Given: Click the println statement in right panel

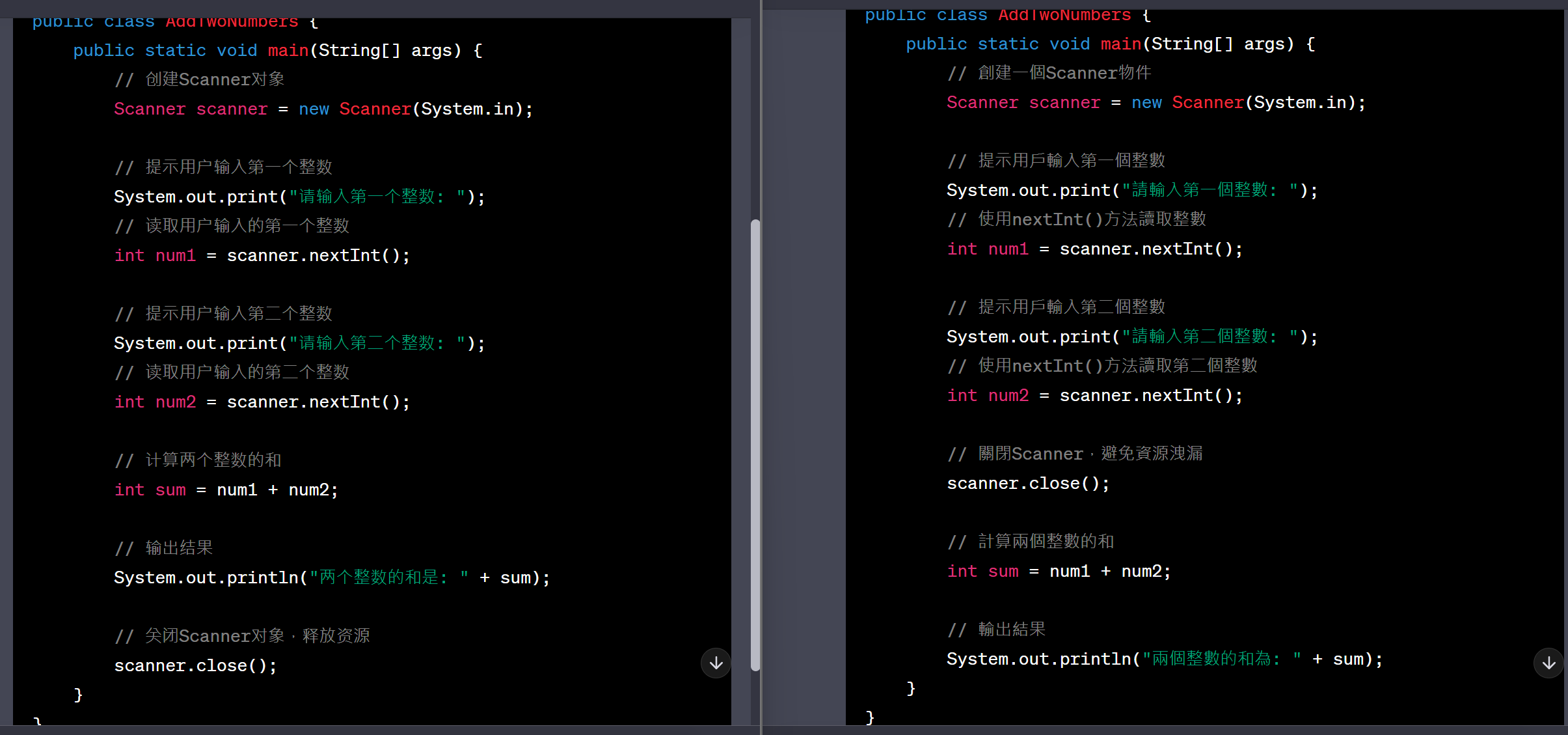Looking at the screenshot, I should [x=1165, y=659].
